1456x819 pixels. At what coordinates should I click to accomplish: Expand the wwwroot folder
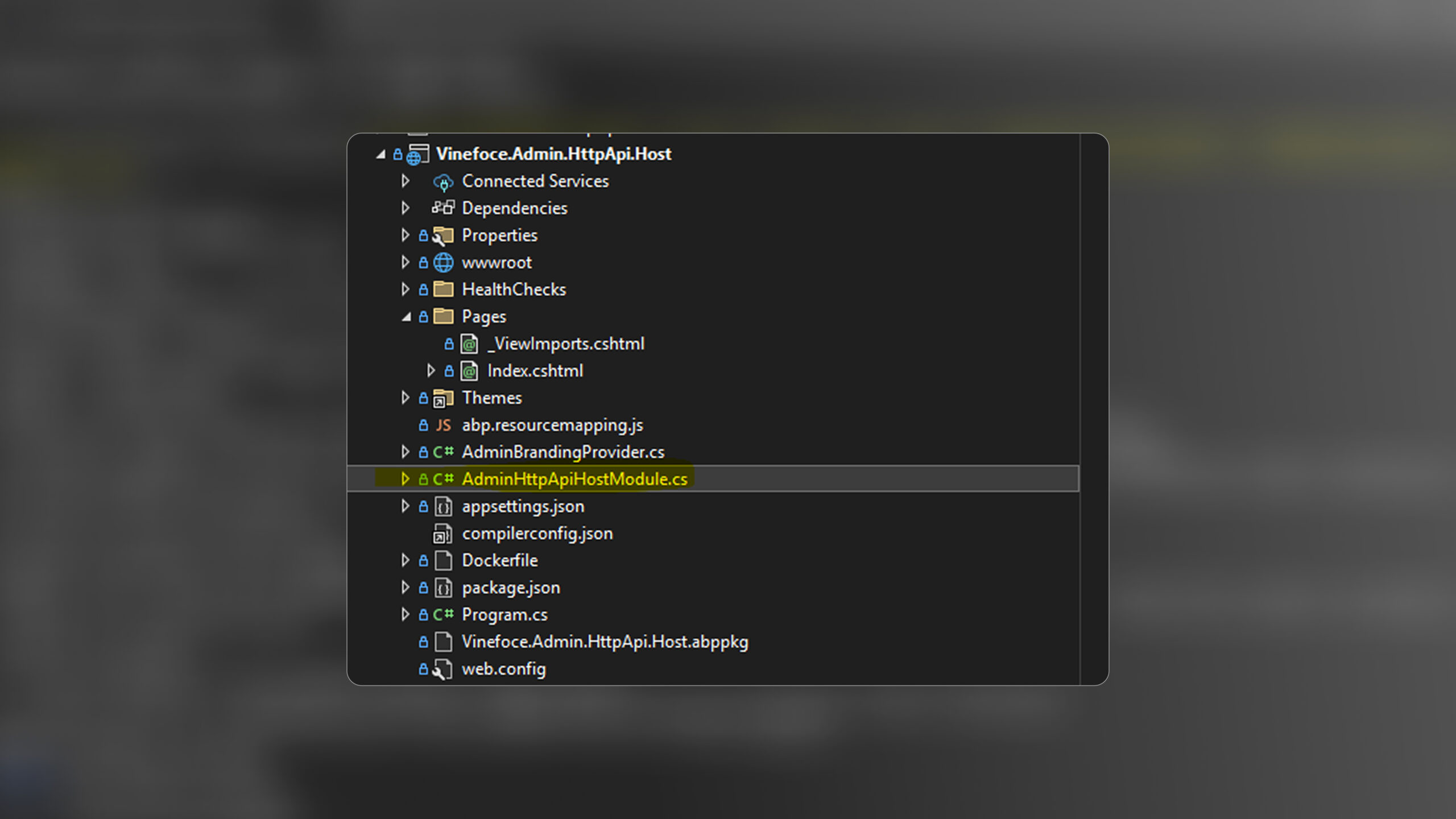click(x=406, y=262)
